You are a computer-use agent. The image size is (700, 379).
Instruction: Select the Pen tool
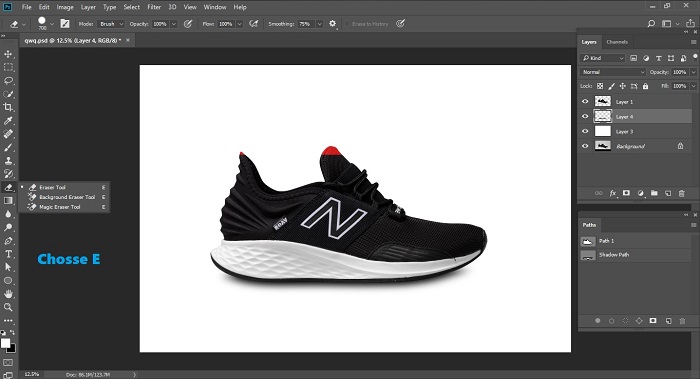click(8, 241)
